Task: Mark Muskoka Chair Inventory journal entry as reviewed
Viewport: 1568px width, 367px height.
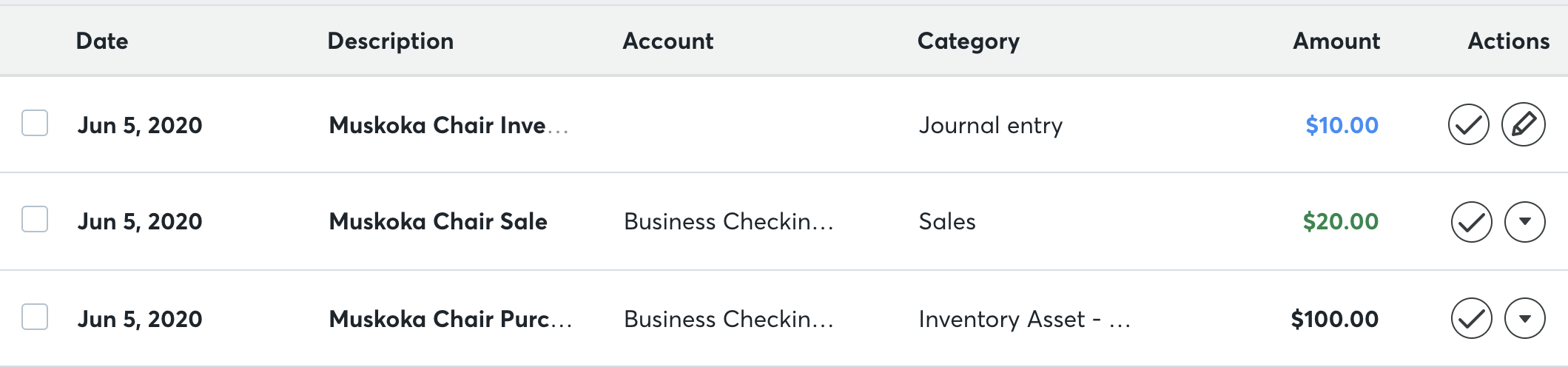Action: pos(1468,124)
